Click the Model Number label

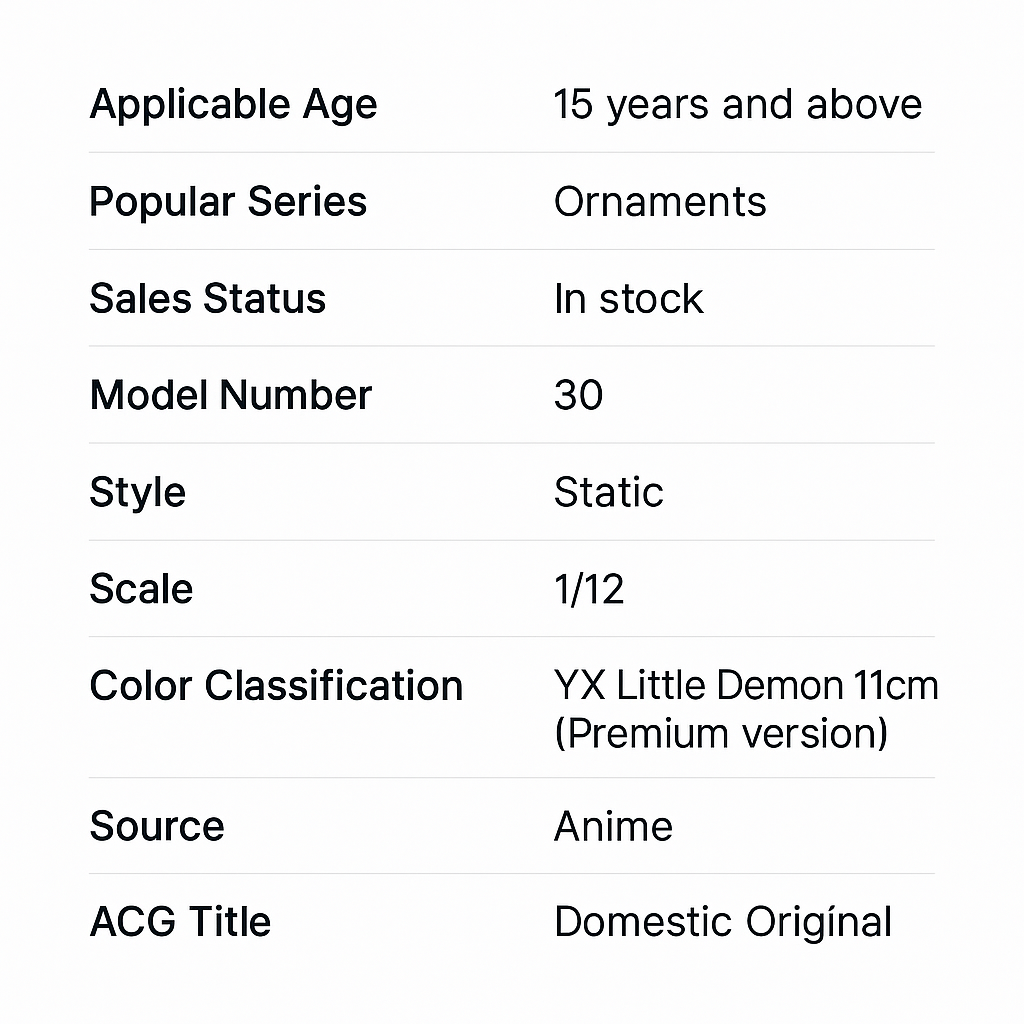click(230, 396)
